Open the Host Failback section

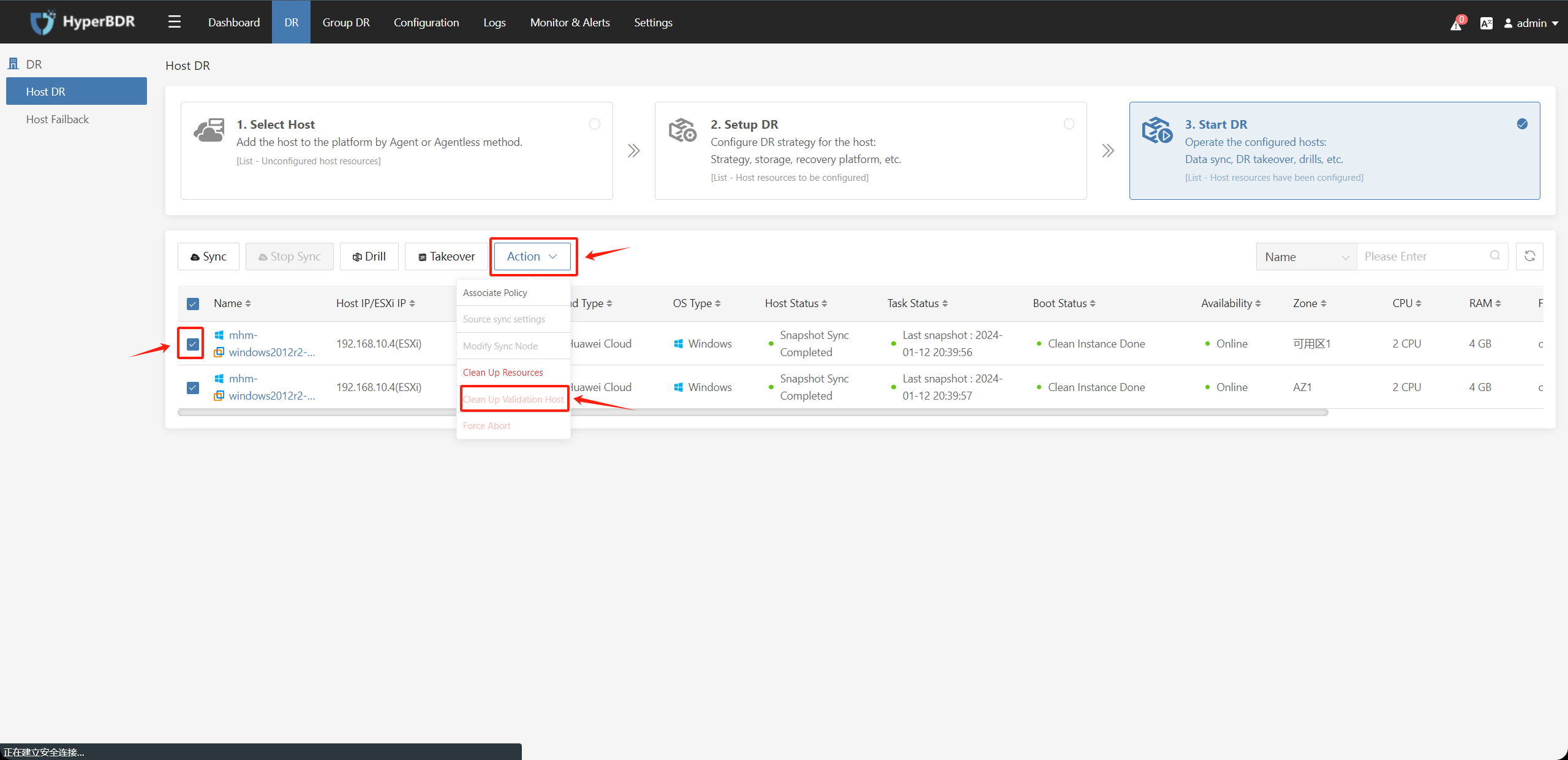pyautogui.click(x=58, y=118)
